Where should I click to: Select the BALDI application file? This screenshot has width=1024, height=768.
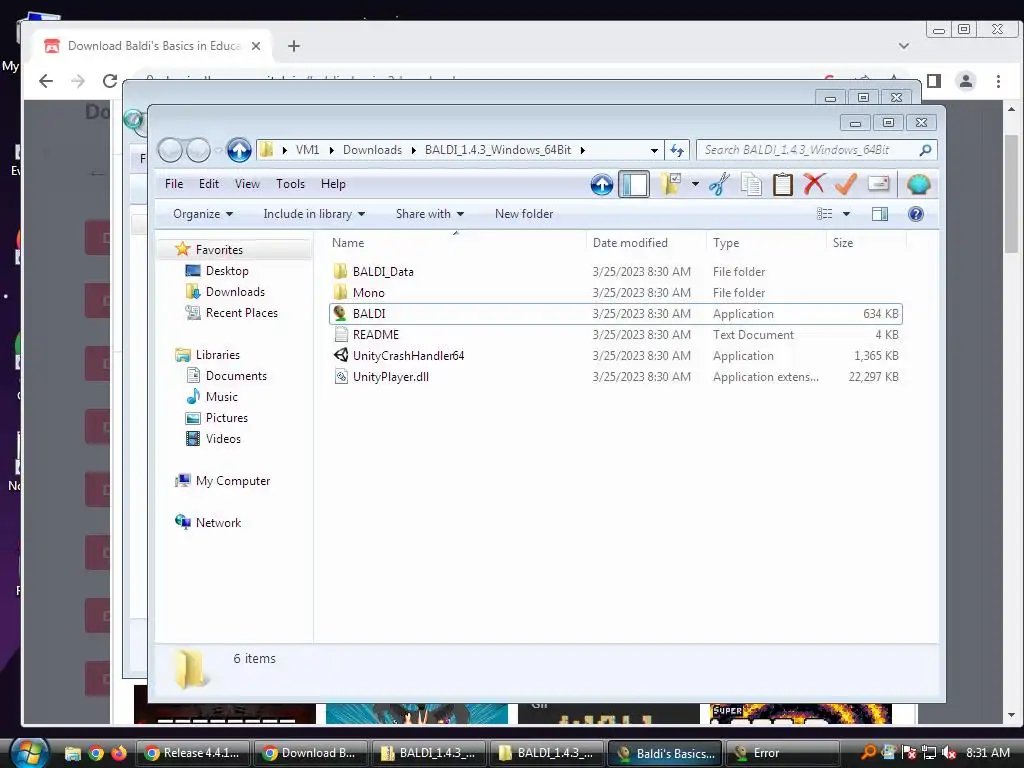pyautogui.click(x=369, y=313)
